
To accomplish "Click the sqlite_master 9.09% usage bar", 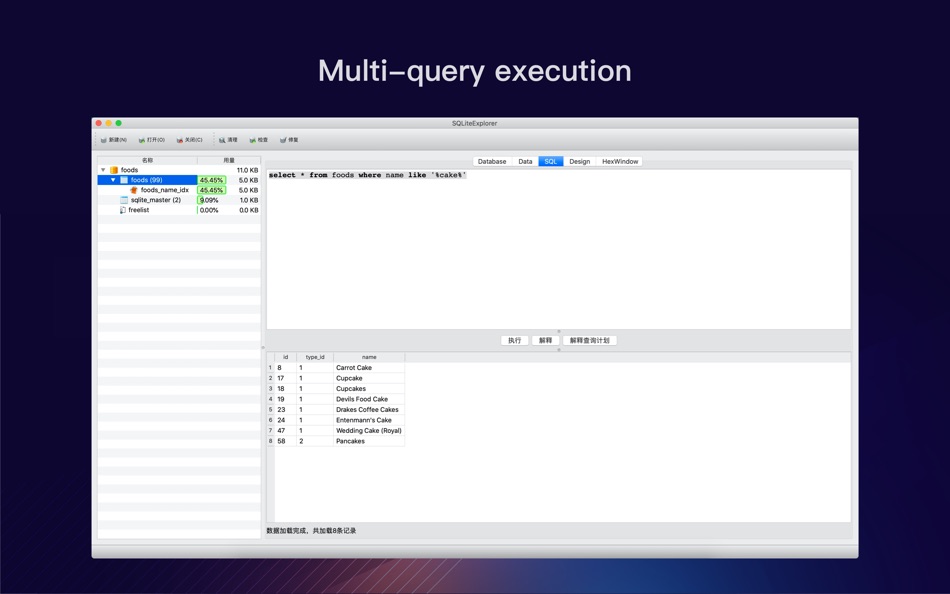I will (x=209, y=200).
